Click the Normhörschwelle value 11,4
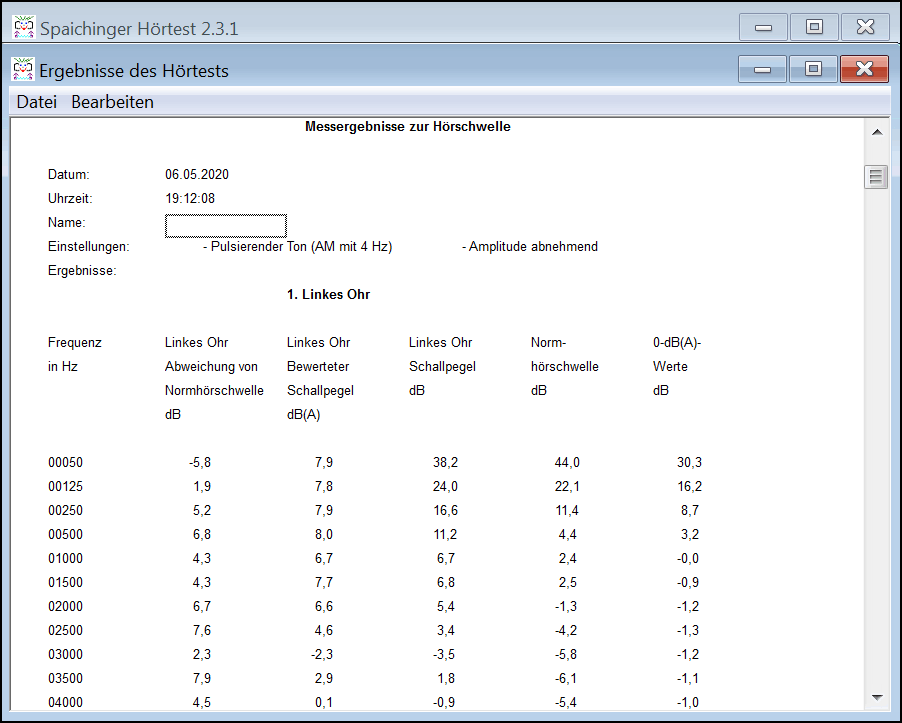 coord(567,511)
